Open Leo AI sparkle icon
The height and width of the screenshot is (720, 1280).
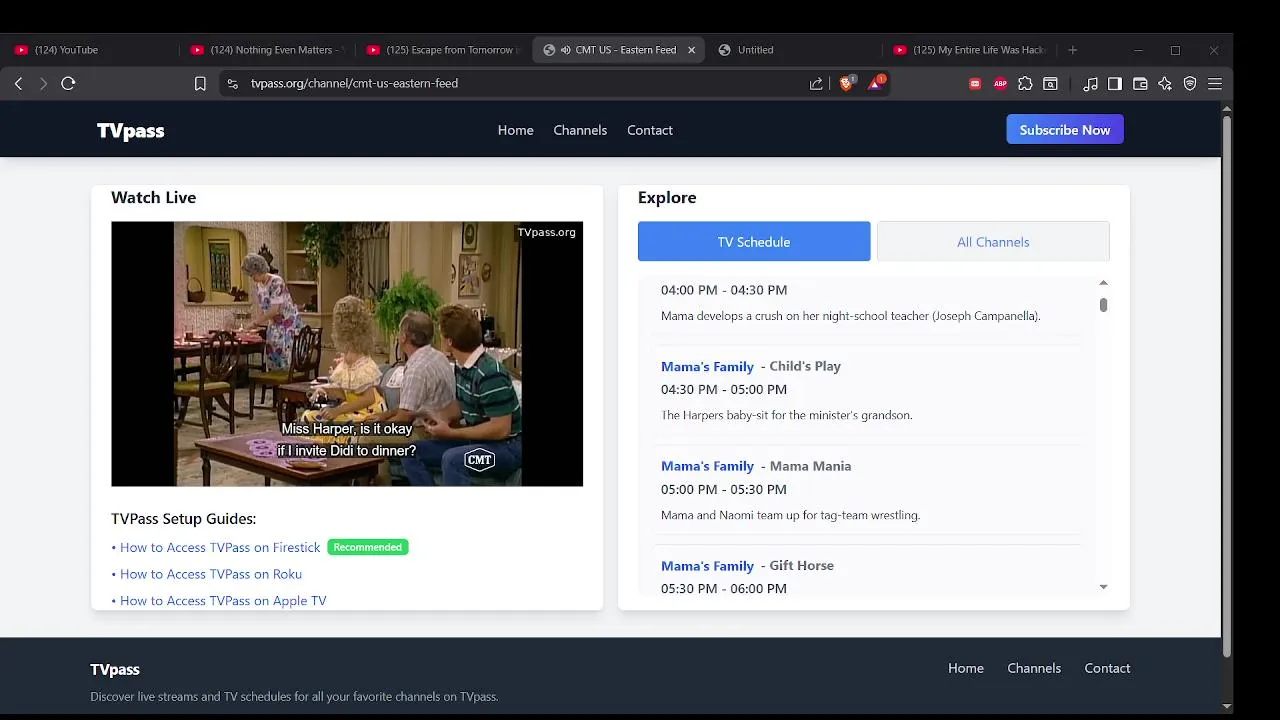pyautogui.click(x=1165, y=84)
